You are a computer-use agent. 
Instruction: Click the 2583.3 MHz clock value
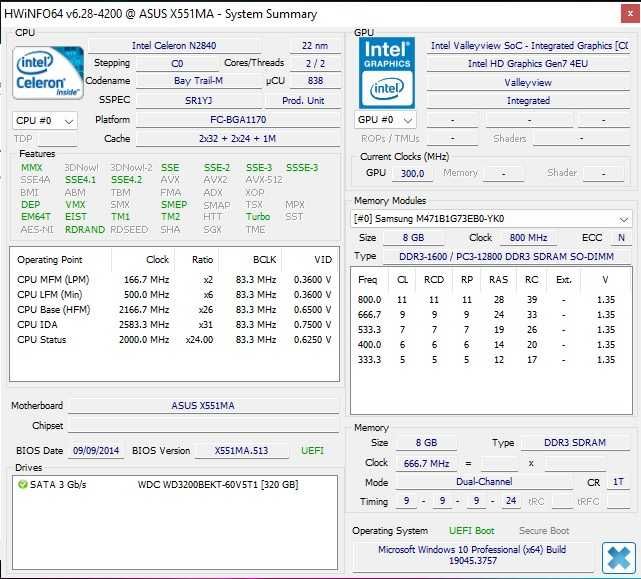coord(144,325)
